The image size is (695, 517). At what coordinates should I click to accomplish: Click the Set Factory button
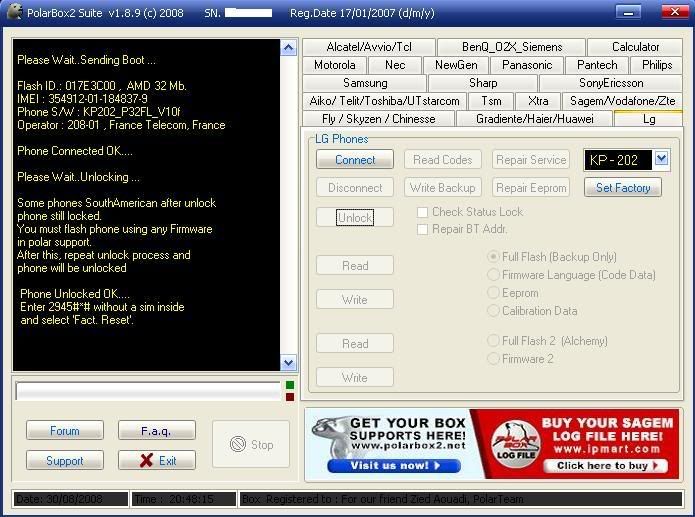click(623, 188)
